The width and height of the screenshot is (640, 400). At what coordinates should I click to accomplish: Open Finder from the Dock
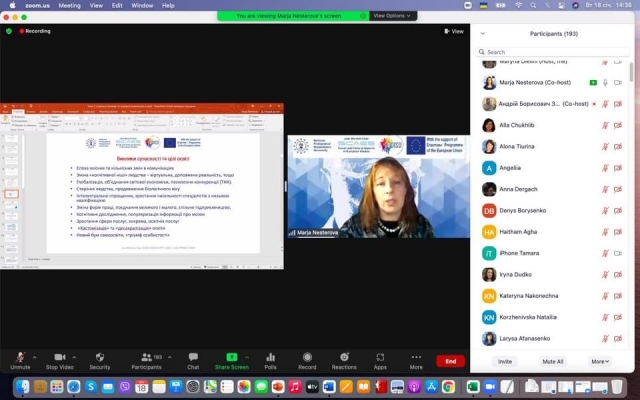pos(22,386)
